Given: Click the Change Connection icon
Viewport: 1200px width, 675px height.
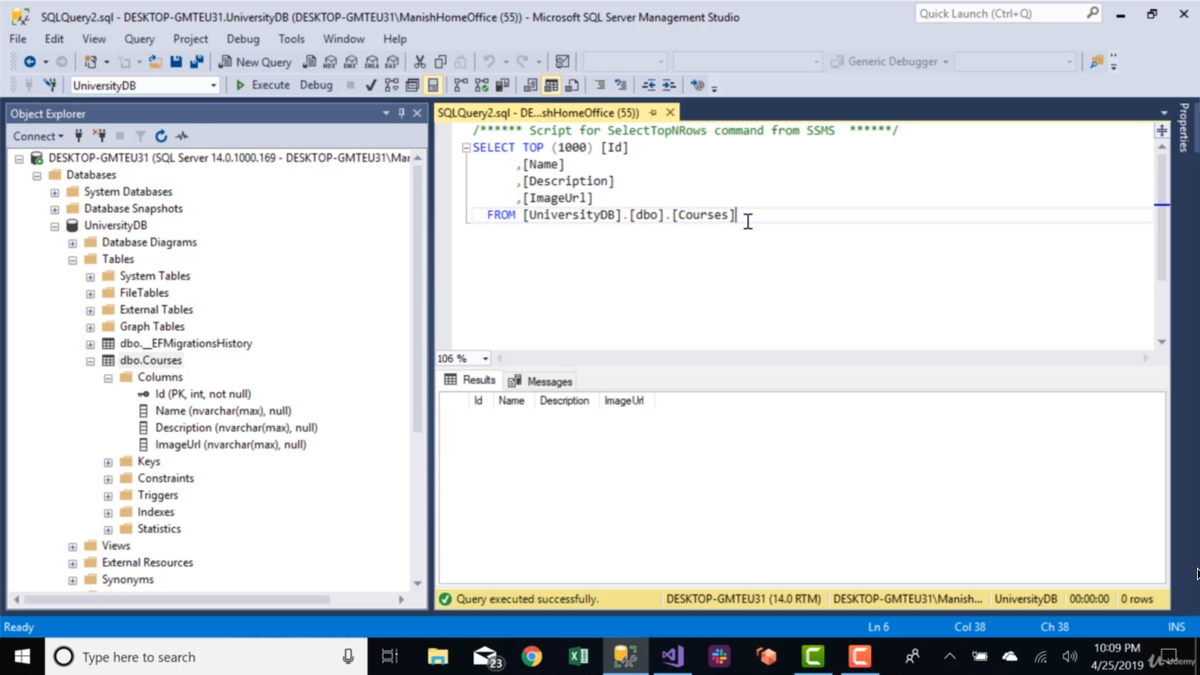Looking at the screenshot, I should (49, 86).
